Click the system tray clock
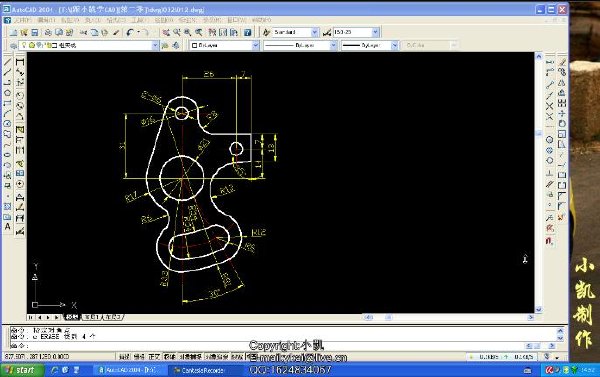The height and width of the screenshot is (377, 600). pyautogui.click(x=587, y=370)
